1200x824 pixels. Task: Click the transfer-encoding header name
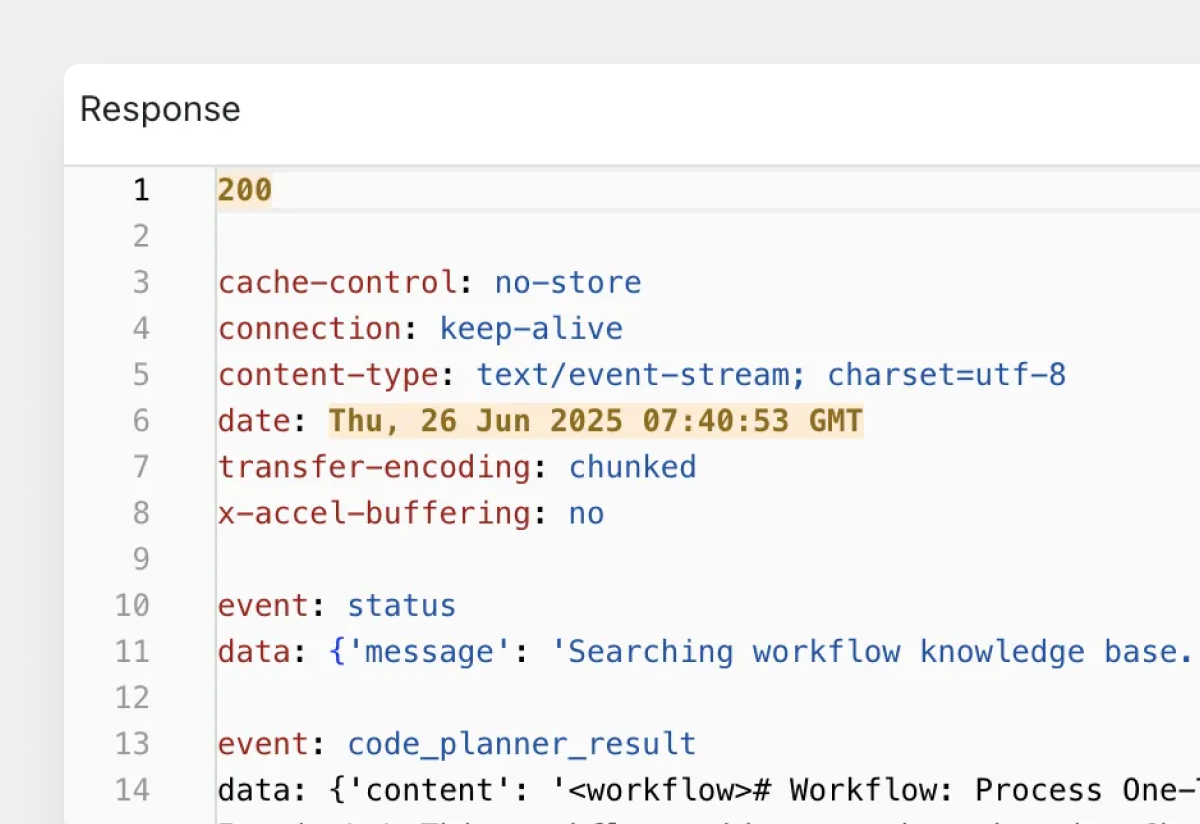(374, 467)
